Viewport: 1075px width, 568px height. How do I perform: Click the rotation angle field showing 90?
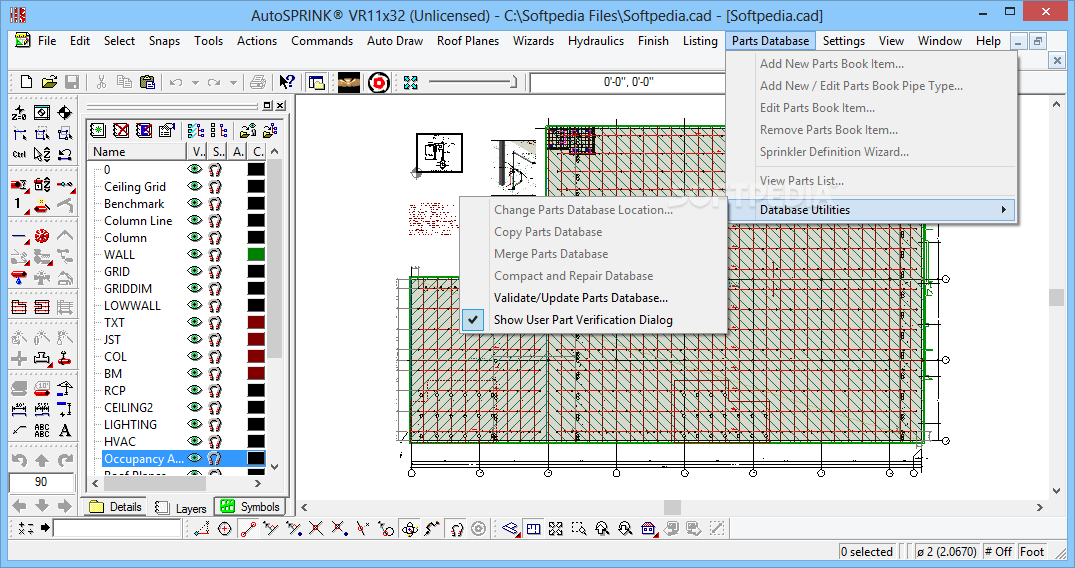tap(41, 482)
